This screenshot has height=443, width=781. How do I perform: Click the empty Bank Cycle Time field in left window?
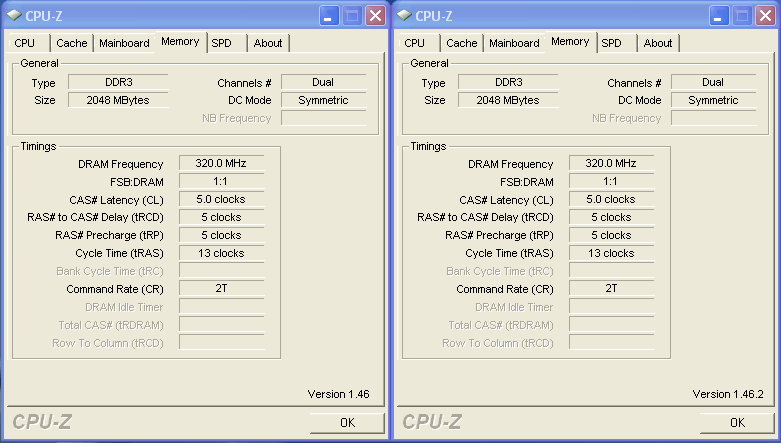[x=221, y=271]
